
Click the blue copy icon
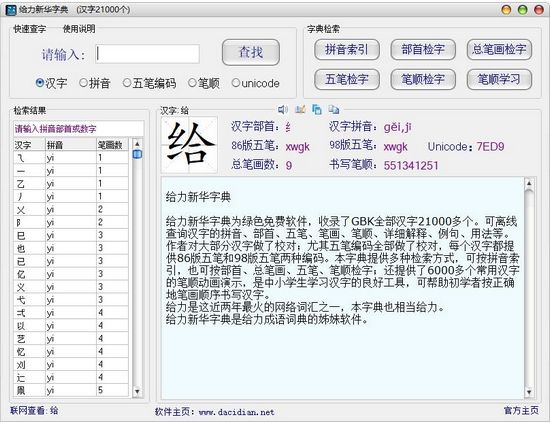pos(317,110)
